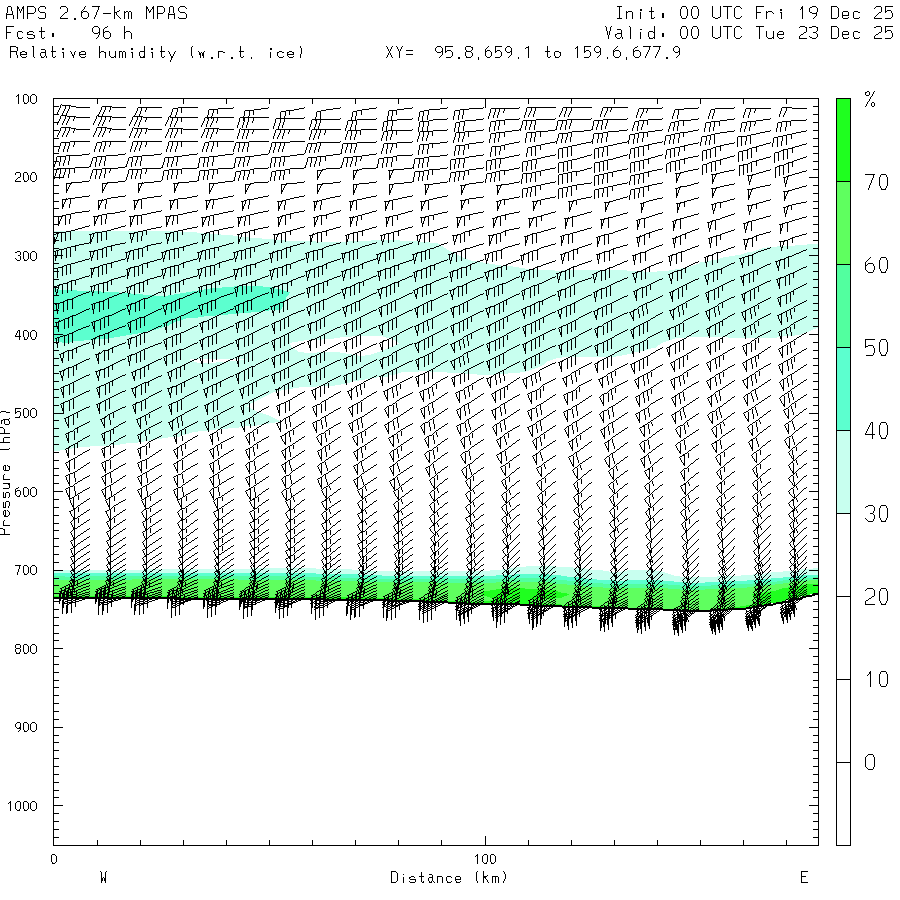Click the colorbar '20' value label
Image resolution: width=900 pixels, height=900 pixels.
[x=876, y=598]
